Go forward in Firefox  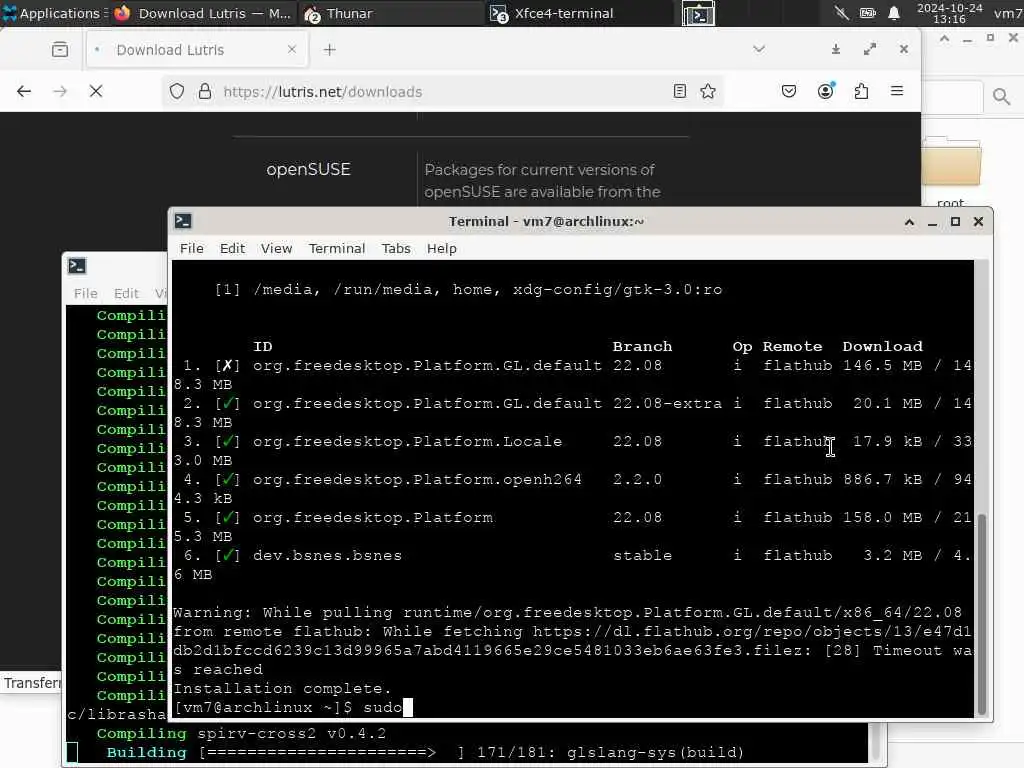point(60,91)
